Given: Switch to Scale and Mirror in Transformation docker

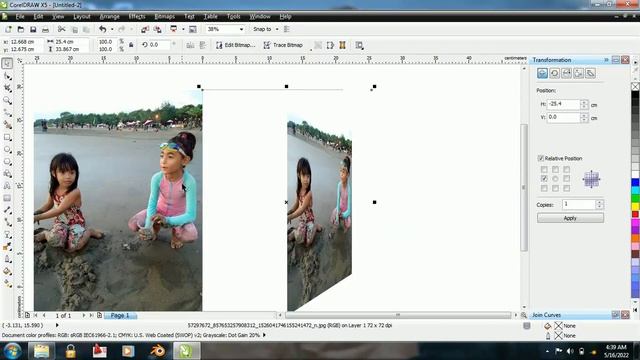Looking at the screenshot, I should (x=567, y=73).
